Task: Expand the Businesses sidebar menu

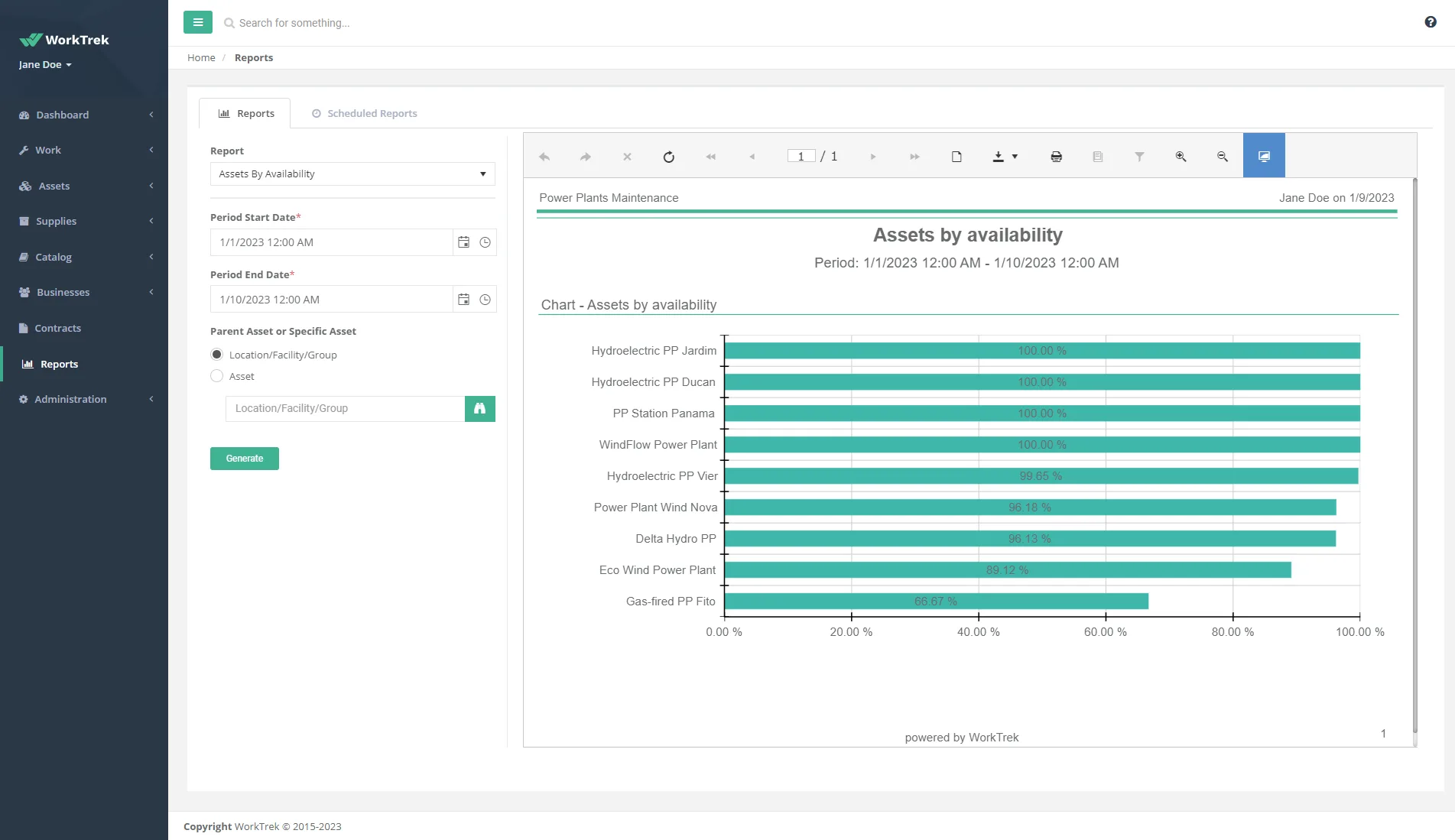Action: click(x=84, y=293)
